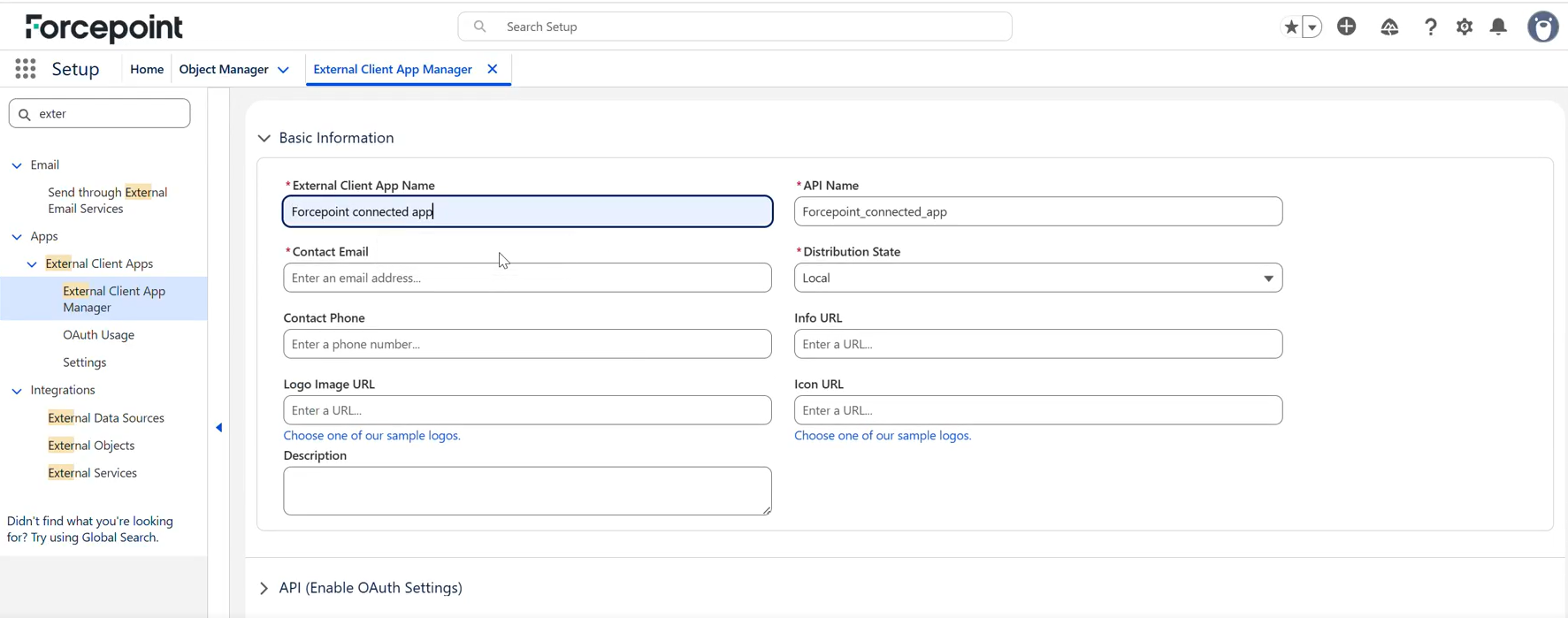Open the Notifications bell icon
This screenshot has height=618, width=1568.
pyautogui.click(x=1498, y=27)
